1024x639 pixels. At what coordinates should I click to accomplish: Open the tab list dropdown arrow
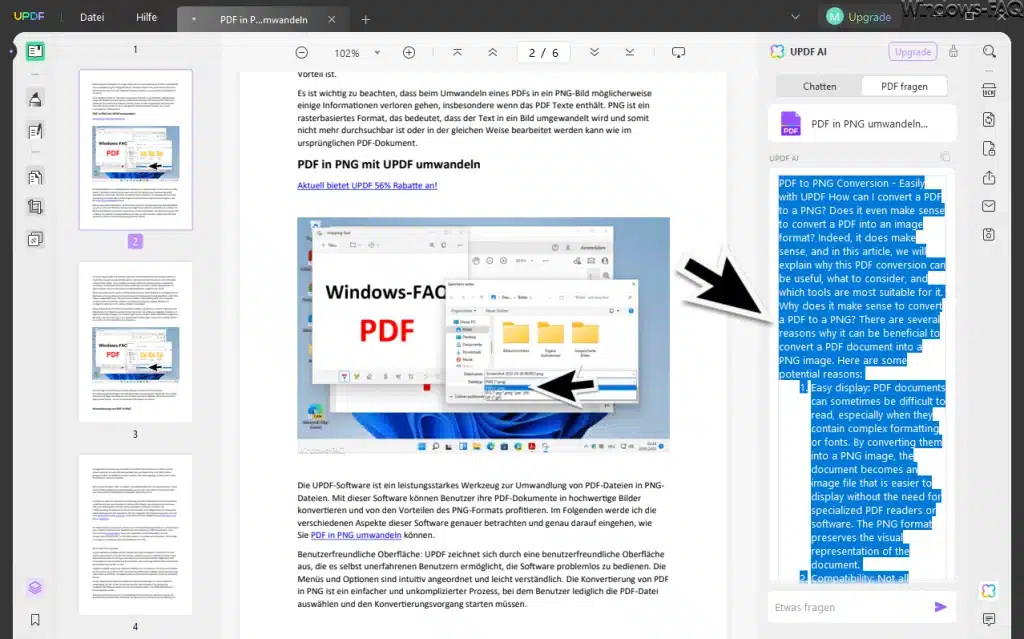pos(193,20)
